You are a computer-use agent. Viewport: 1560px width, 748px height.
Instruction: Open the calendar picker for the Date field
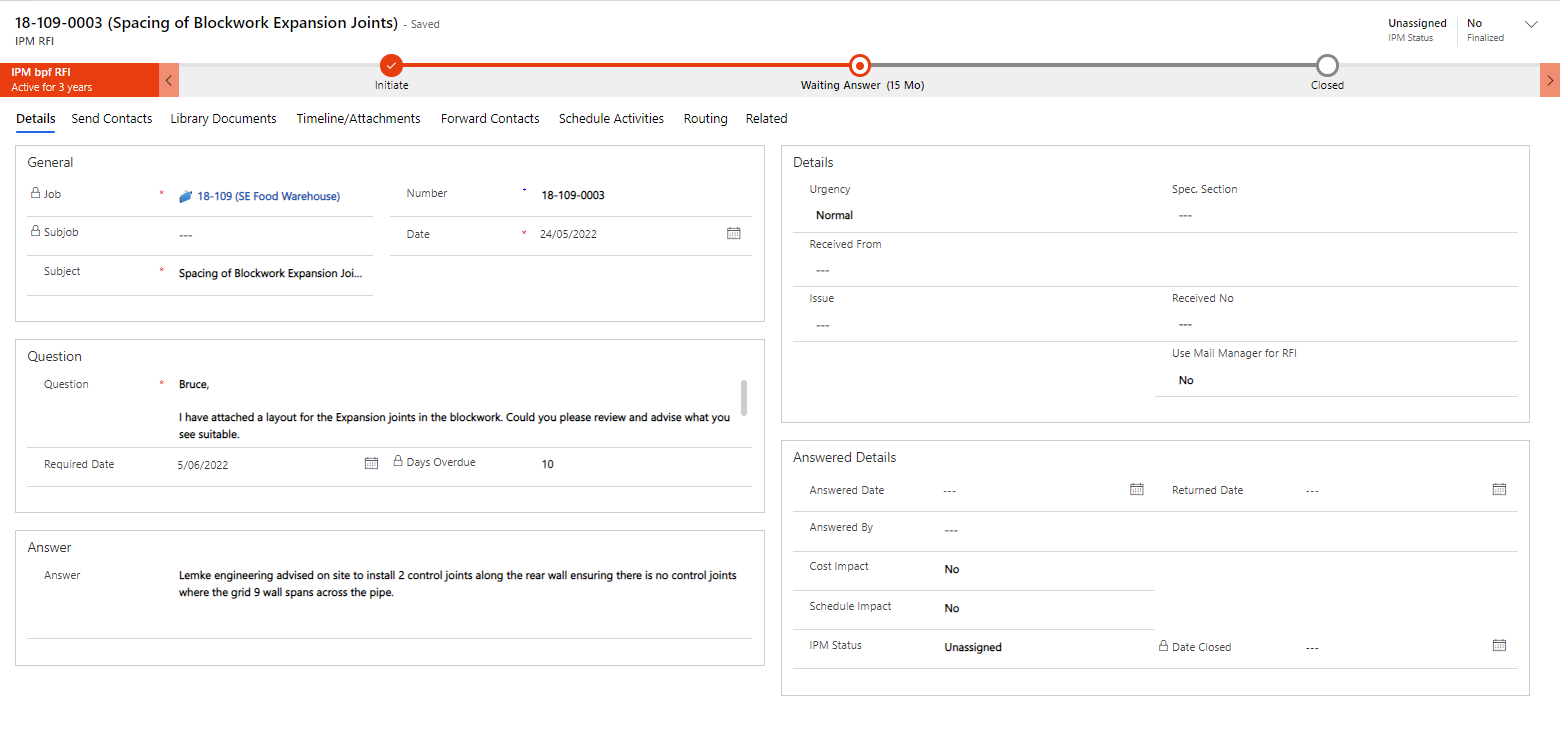[x=733, y=233]
